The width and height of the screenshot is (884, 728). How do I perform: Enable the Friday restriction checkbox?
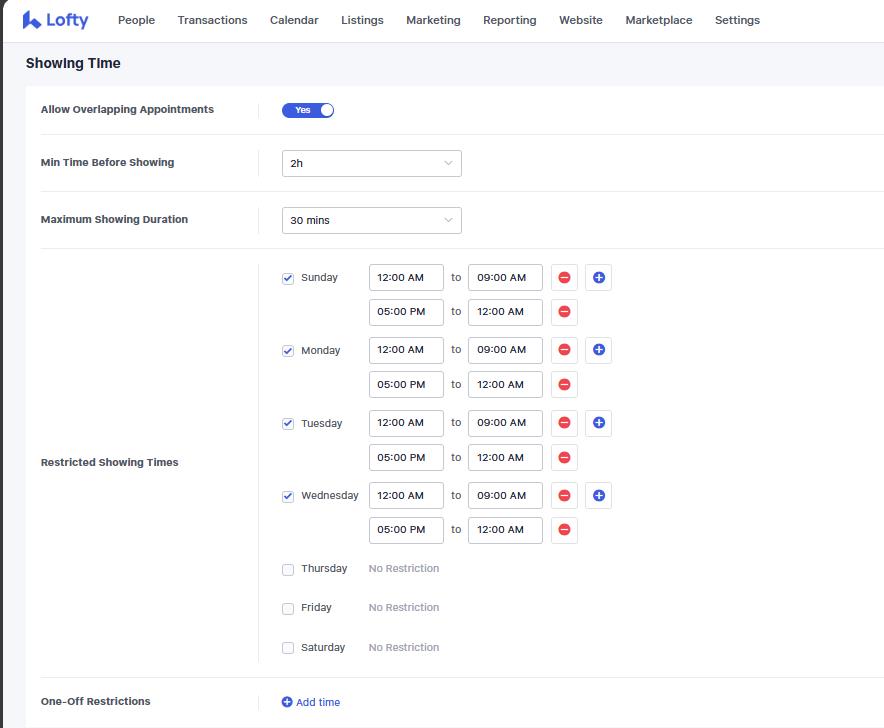288,608
